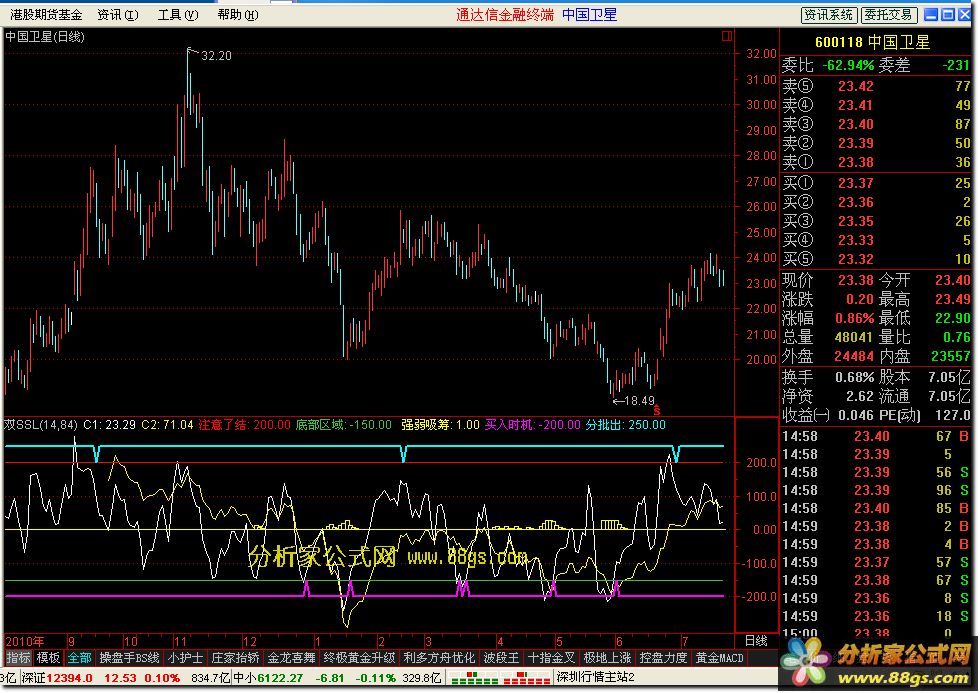Image resolution: width=980 pixels, height=693 pixels.
Task: Select the 金龙喜舞 indicator tab
Action: pos(291,657)
